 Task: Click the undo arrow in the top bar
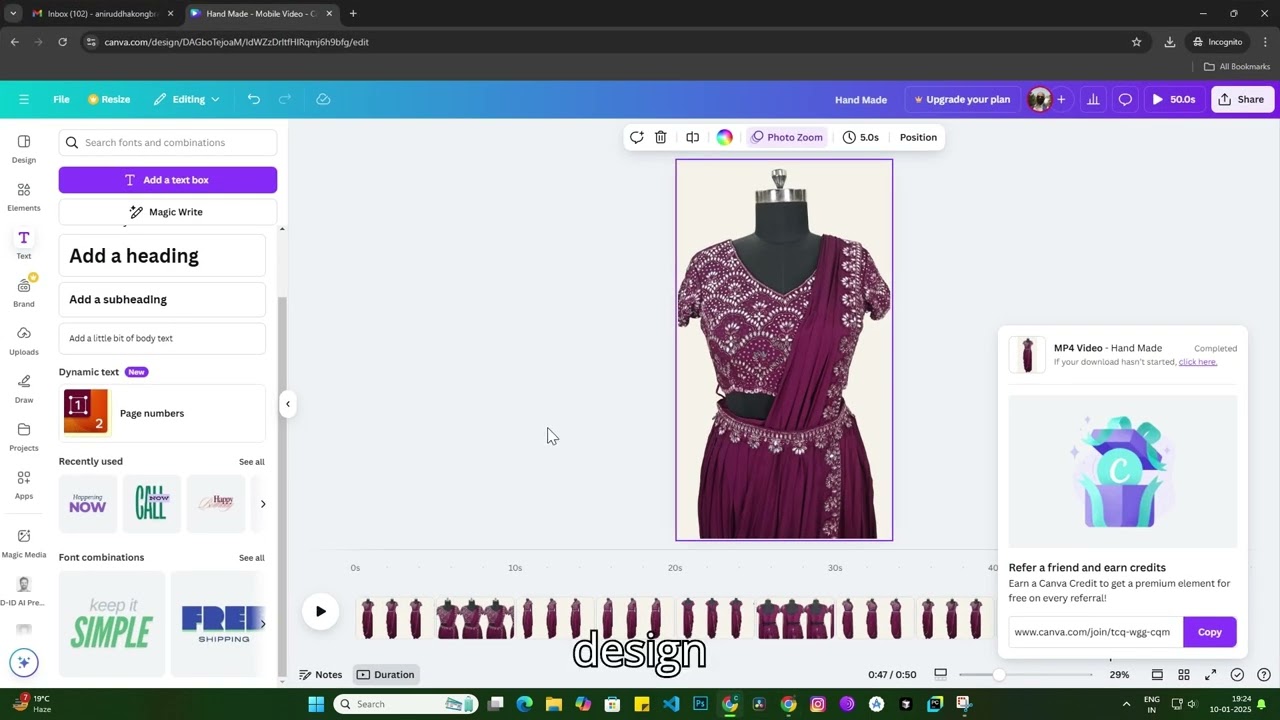[x=254, y=99]
